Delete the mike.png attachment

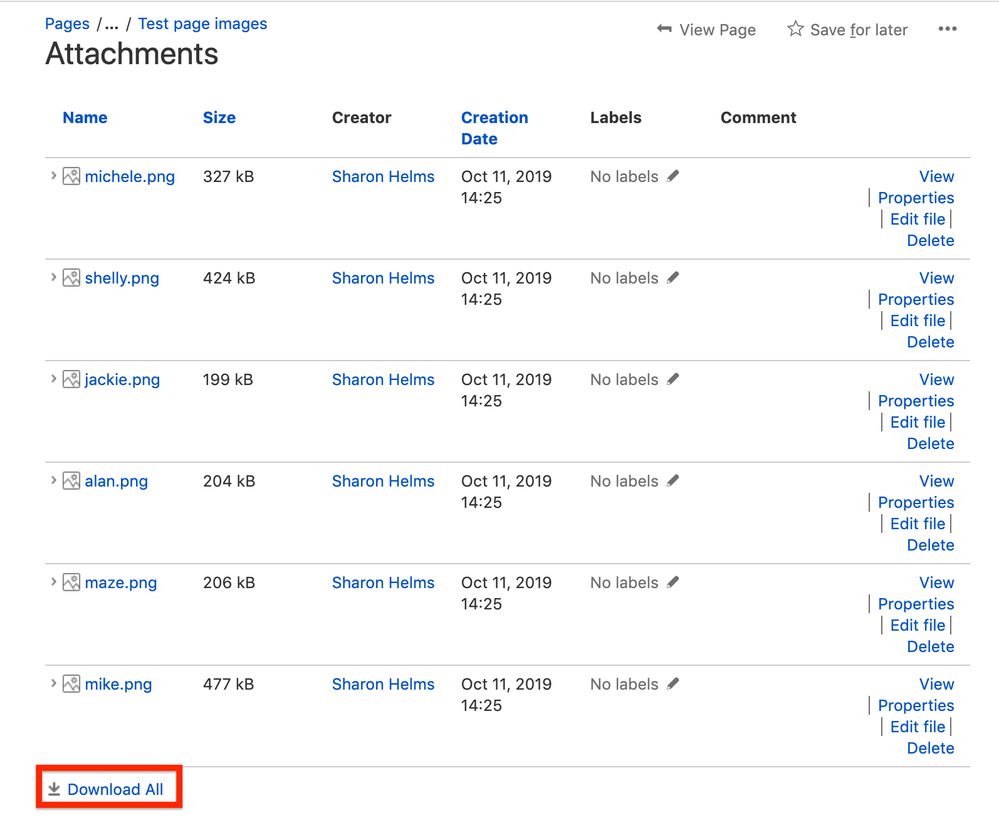coord(930,748)
